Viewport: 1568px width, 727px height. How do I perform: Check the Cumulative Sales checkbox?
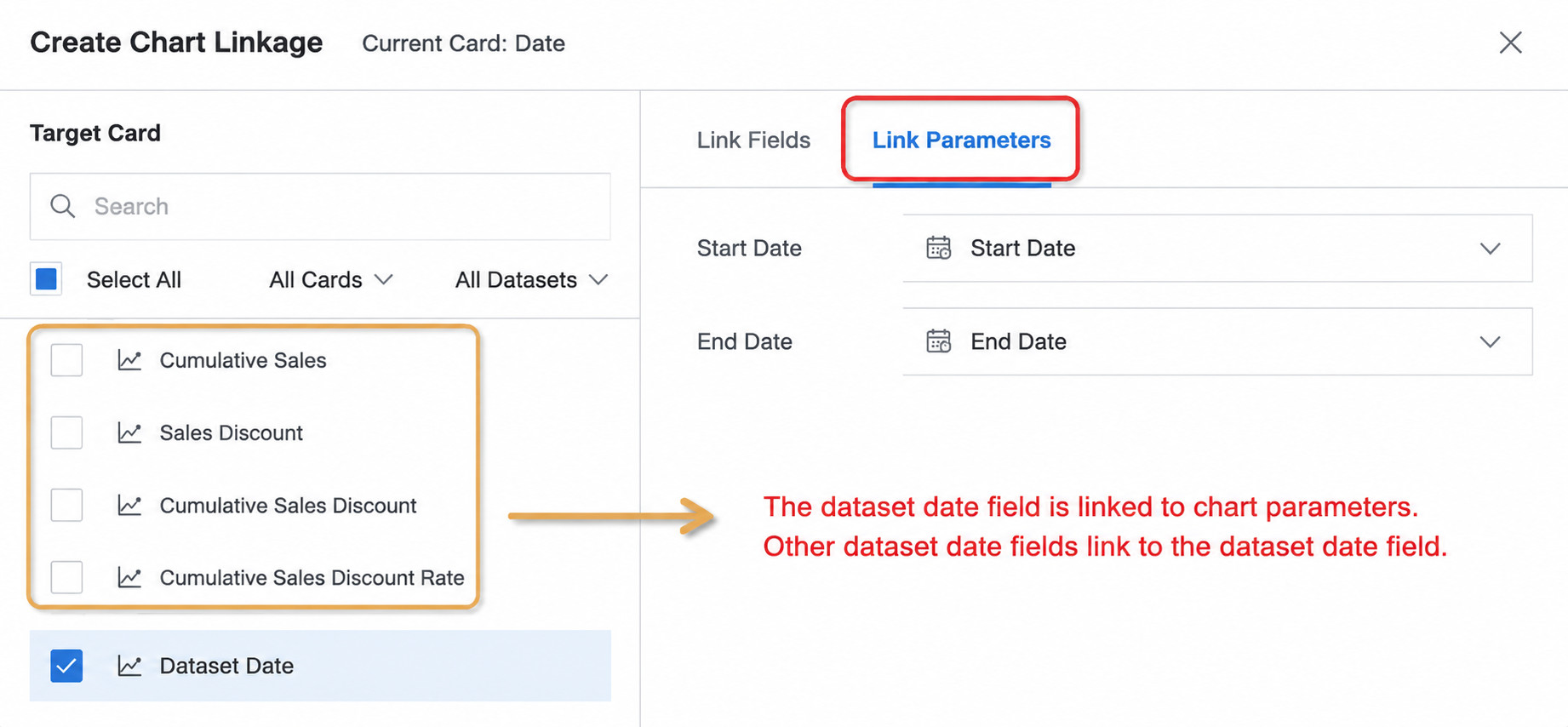click(66, 360)
